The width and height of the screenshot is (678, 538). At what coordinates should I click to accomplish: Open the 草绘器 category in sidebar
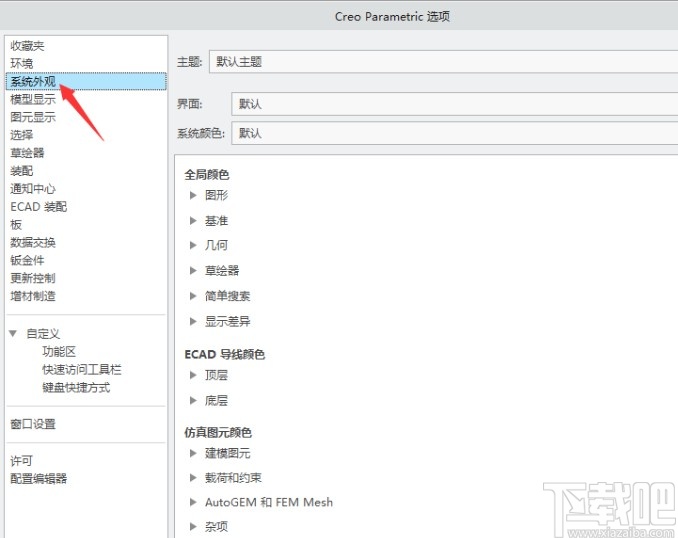coord(27,153)
